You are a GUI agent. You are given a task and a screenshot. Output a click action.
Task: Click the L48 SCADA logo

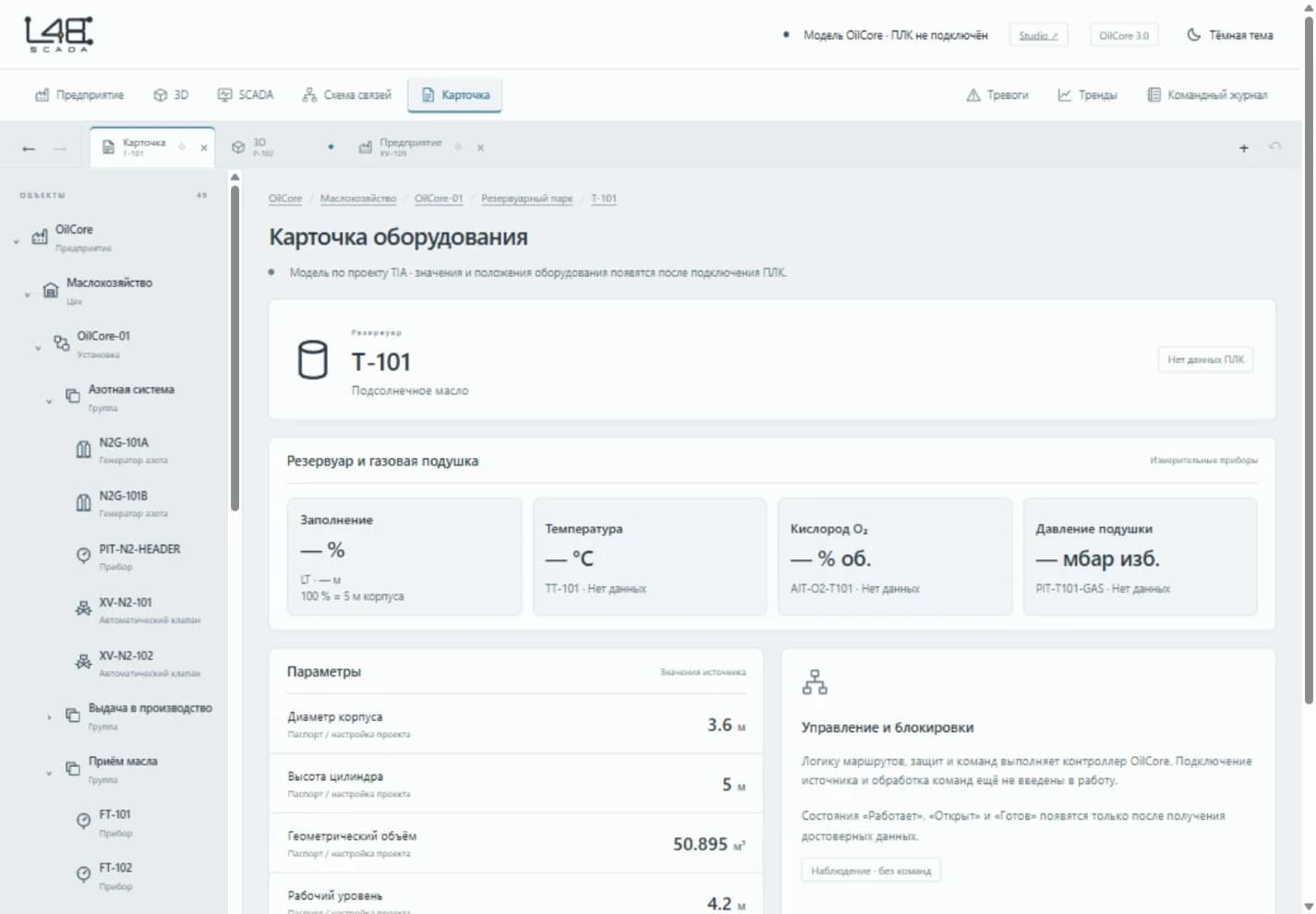[x=58, y=34]
